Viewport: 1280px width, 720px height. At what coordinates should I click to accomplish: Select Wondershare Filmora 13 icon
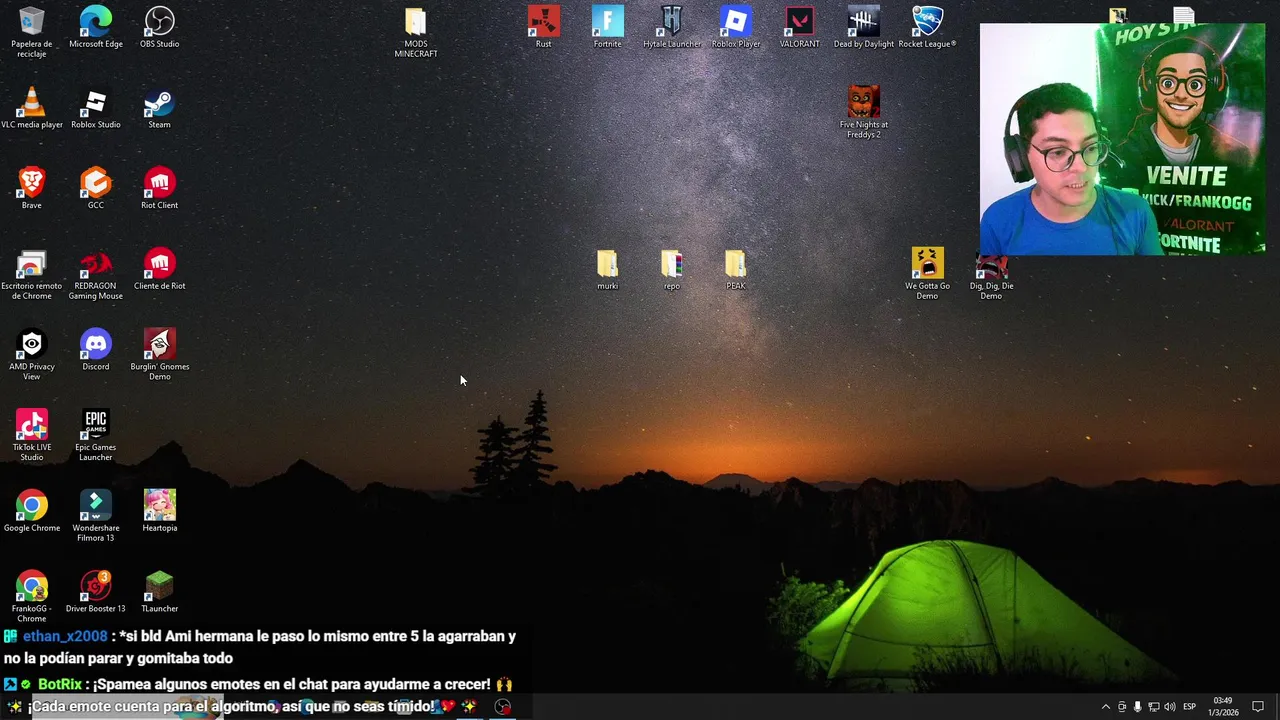pyautogui.click(x=96, y=516)
